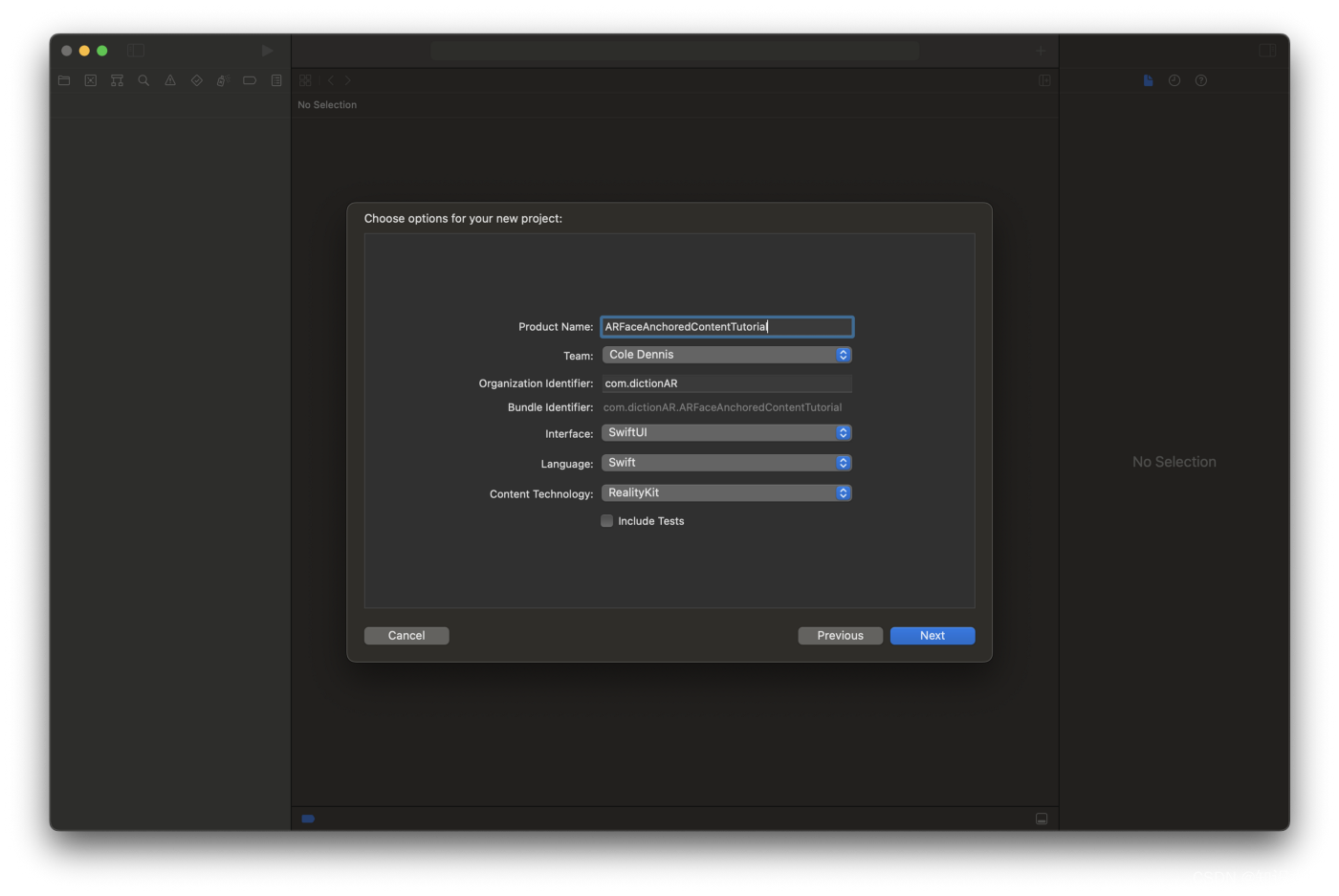Image resolution: width=1339 pixels, height=896 pixels.
Task: Open the Debug navigator spray icon
Action: [x=223, y=80]
